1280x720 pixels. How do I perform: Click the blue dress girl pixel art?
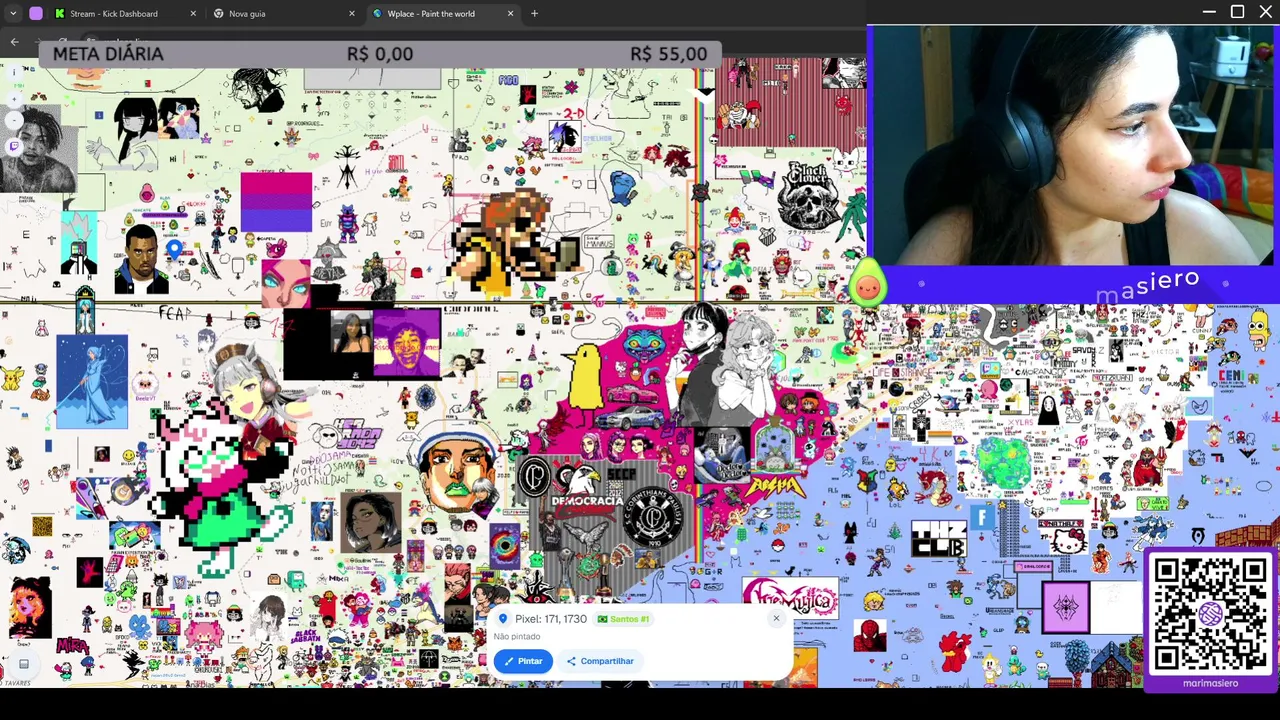coord(92,382)
